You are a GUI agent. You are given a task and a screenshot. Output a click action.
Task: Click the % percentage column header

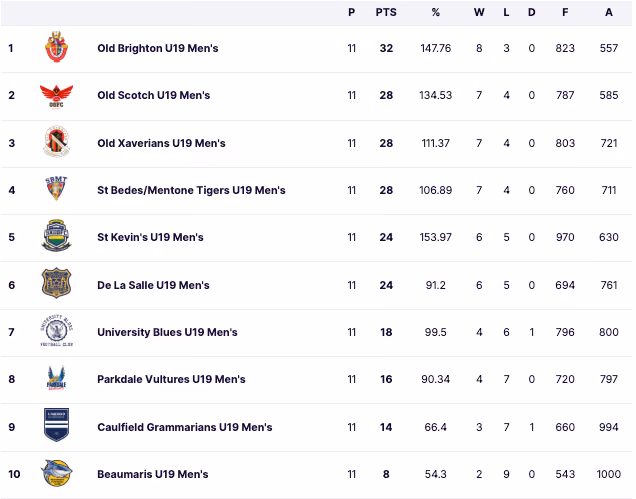click(436, 13)
